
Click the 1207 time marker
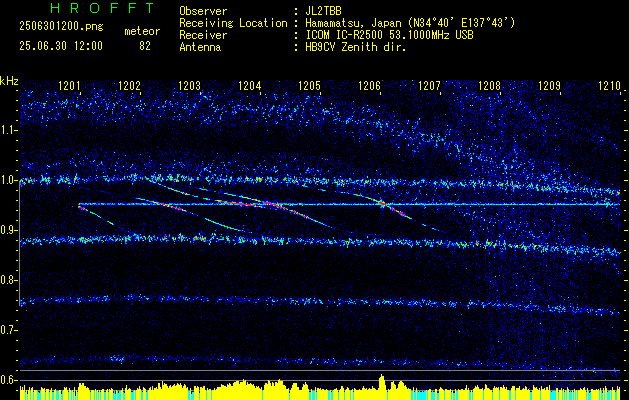click(x=430, y=85)
